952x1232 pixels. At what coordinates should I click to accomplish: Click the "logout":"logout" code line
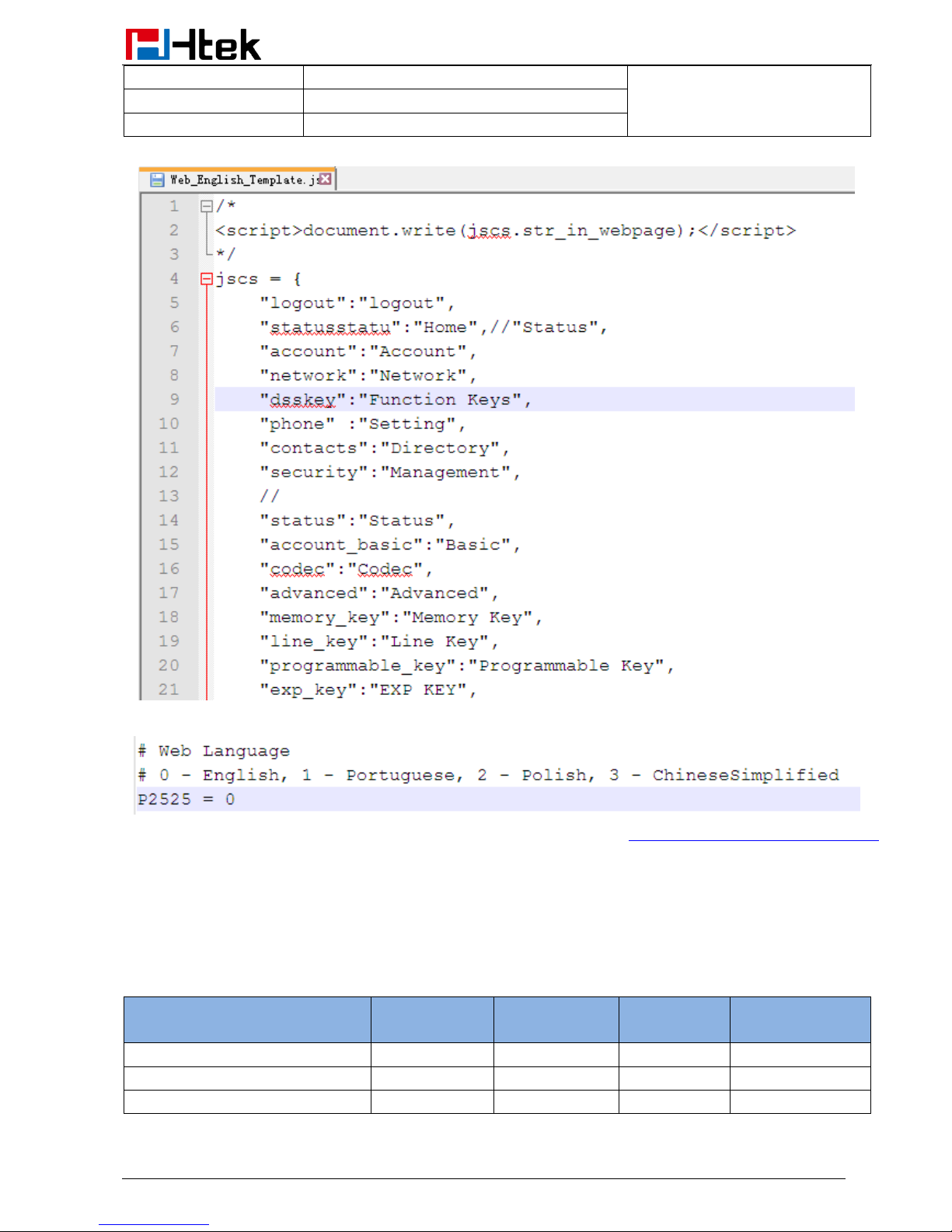[357, 303]
